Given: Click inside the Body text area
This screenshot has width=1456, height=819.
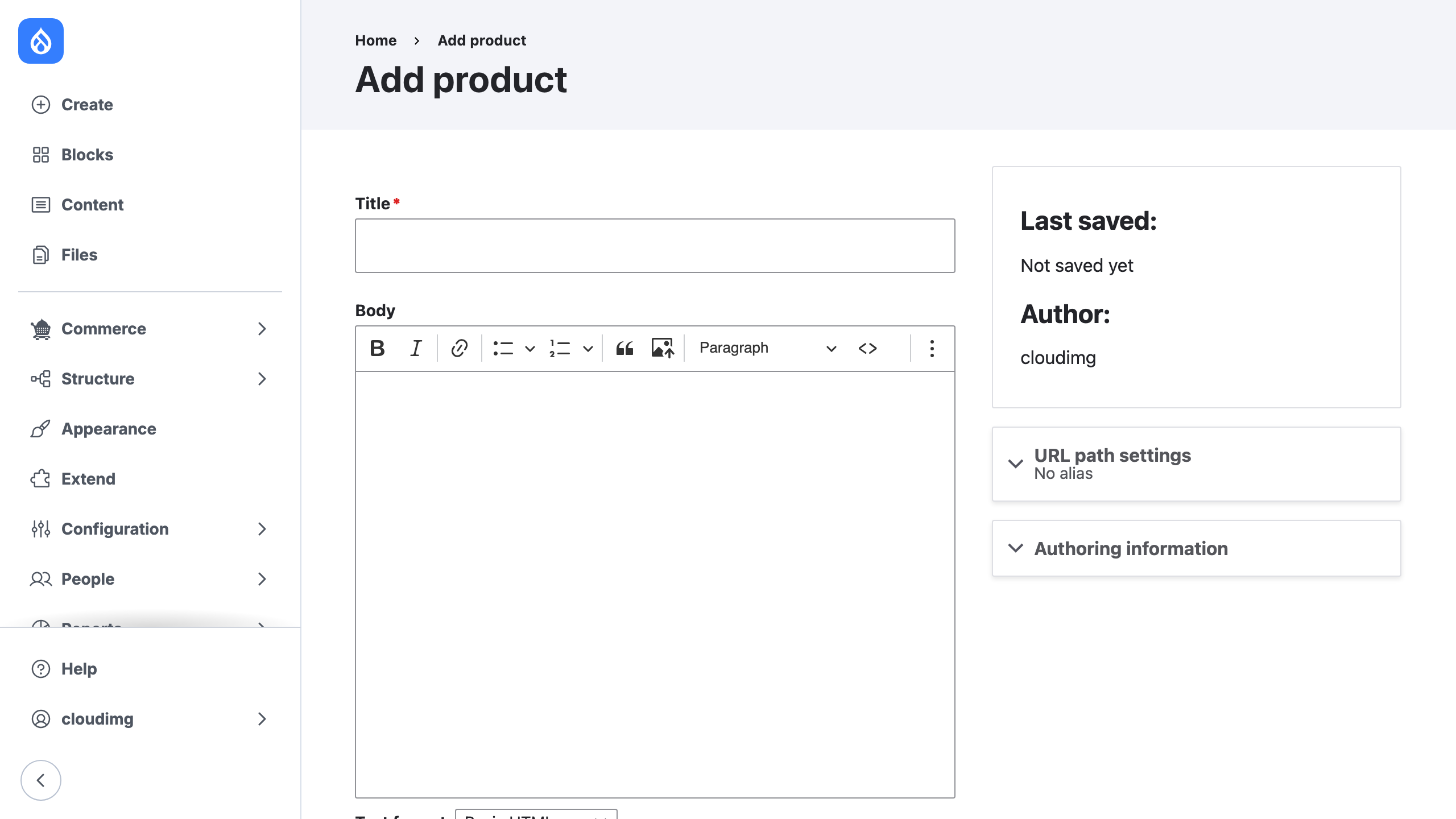Looking at the screenshot, I should (x=655, y=585).
